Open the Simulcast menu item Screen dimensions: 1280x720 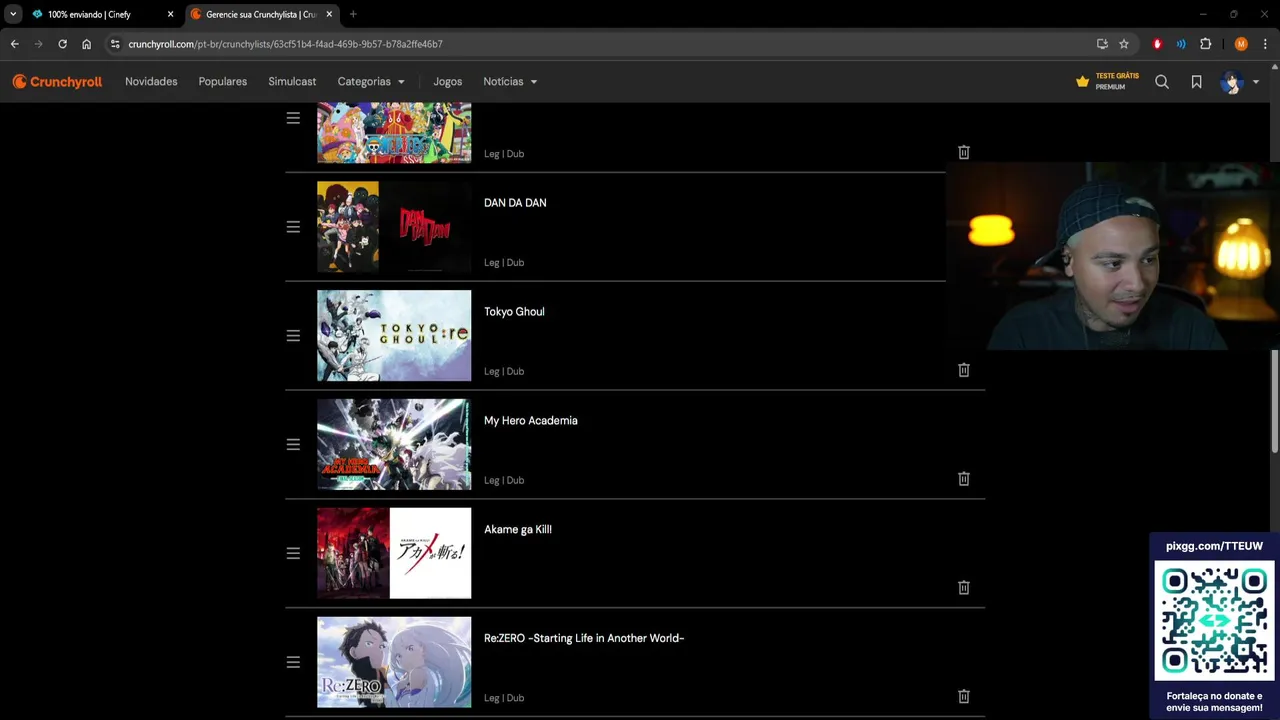pyautogui.click(x=292, y=82)
